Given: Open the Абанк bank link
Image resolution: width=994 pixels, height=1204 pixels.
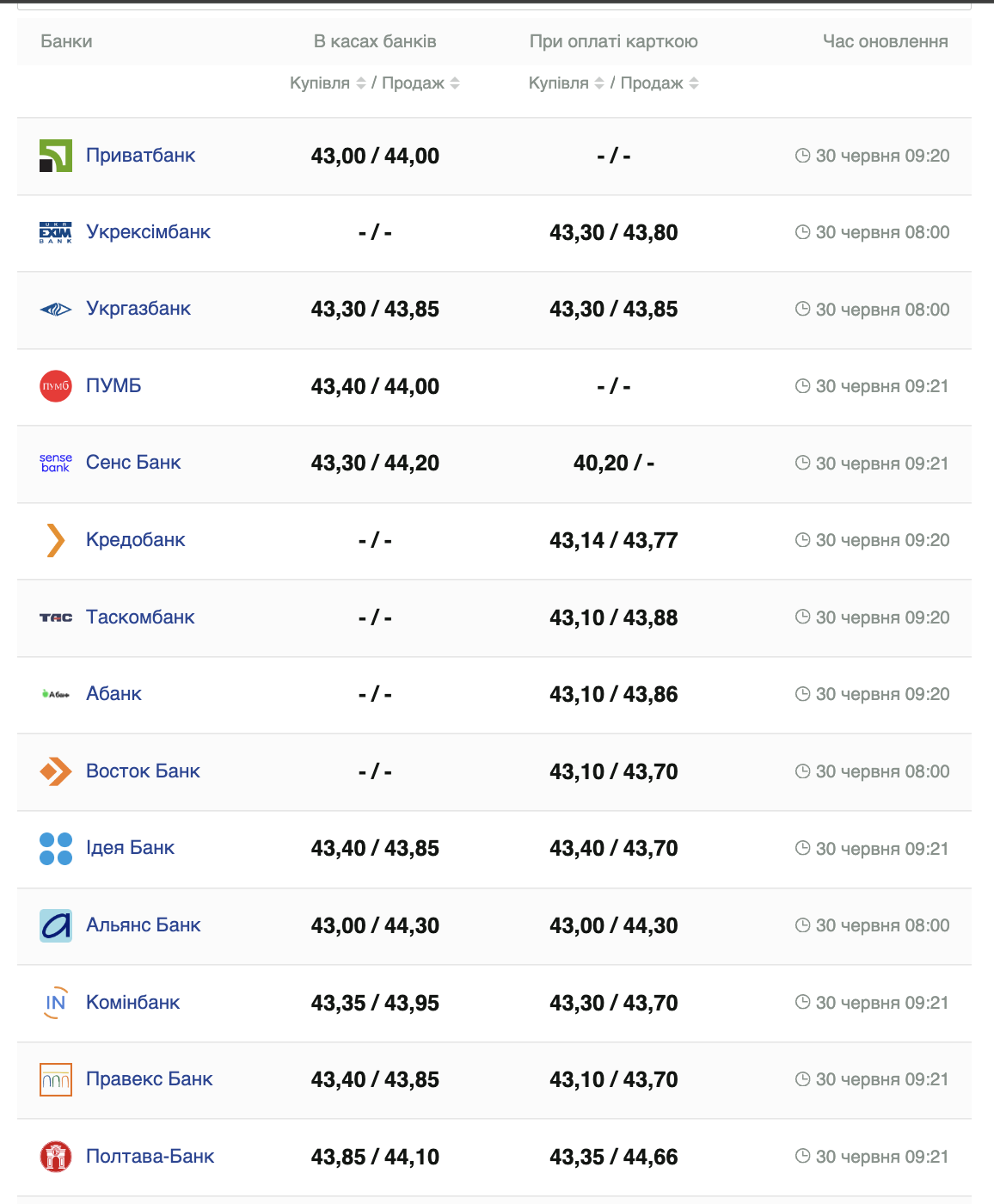Looking at the screenshot, I should (x=114, y=694).
